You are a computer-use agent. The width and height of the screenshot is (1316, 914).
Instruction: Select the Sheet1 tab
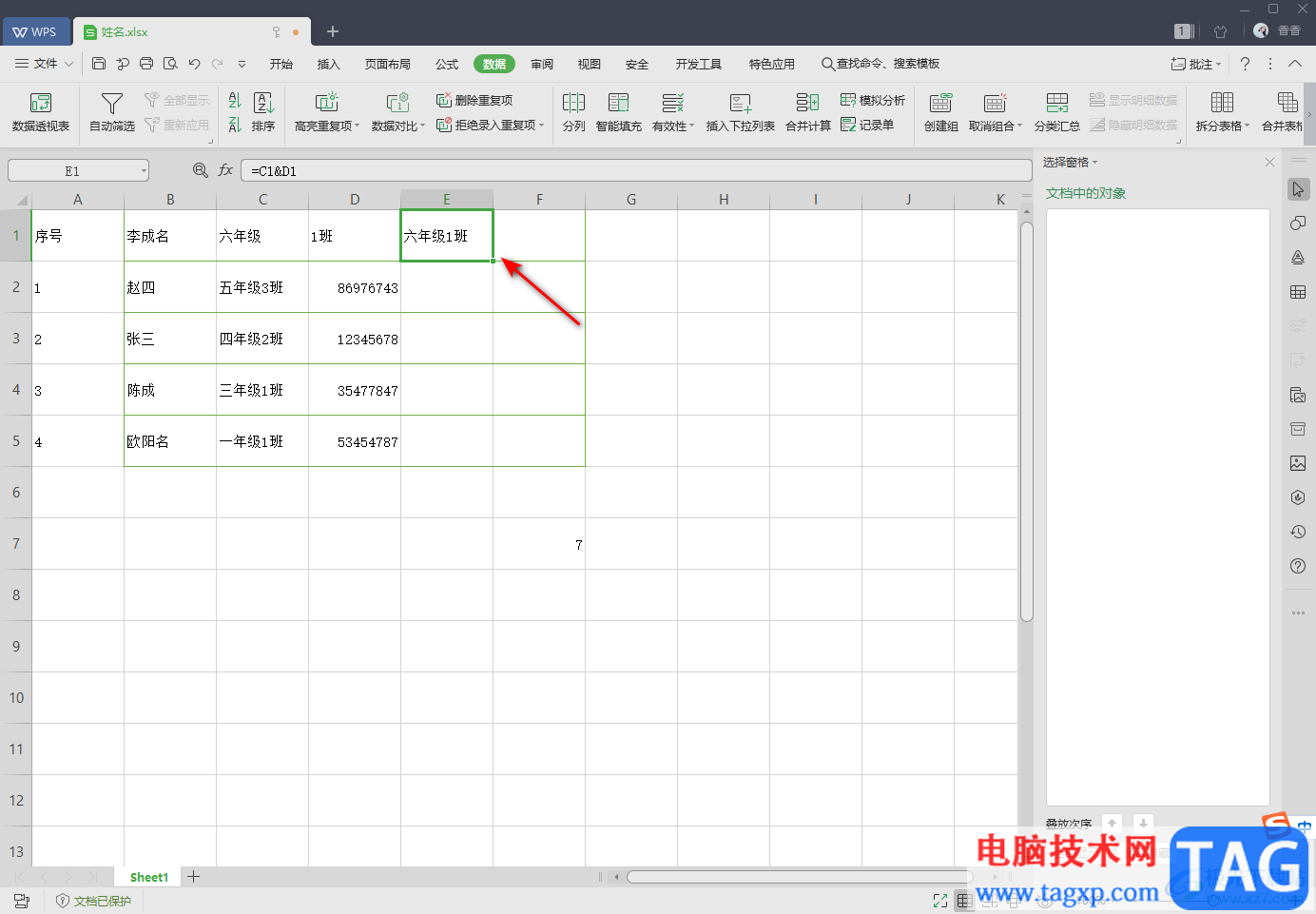point(149,877)
